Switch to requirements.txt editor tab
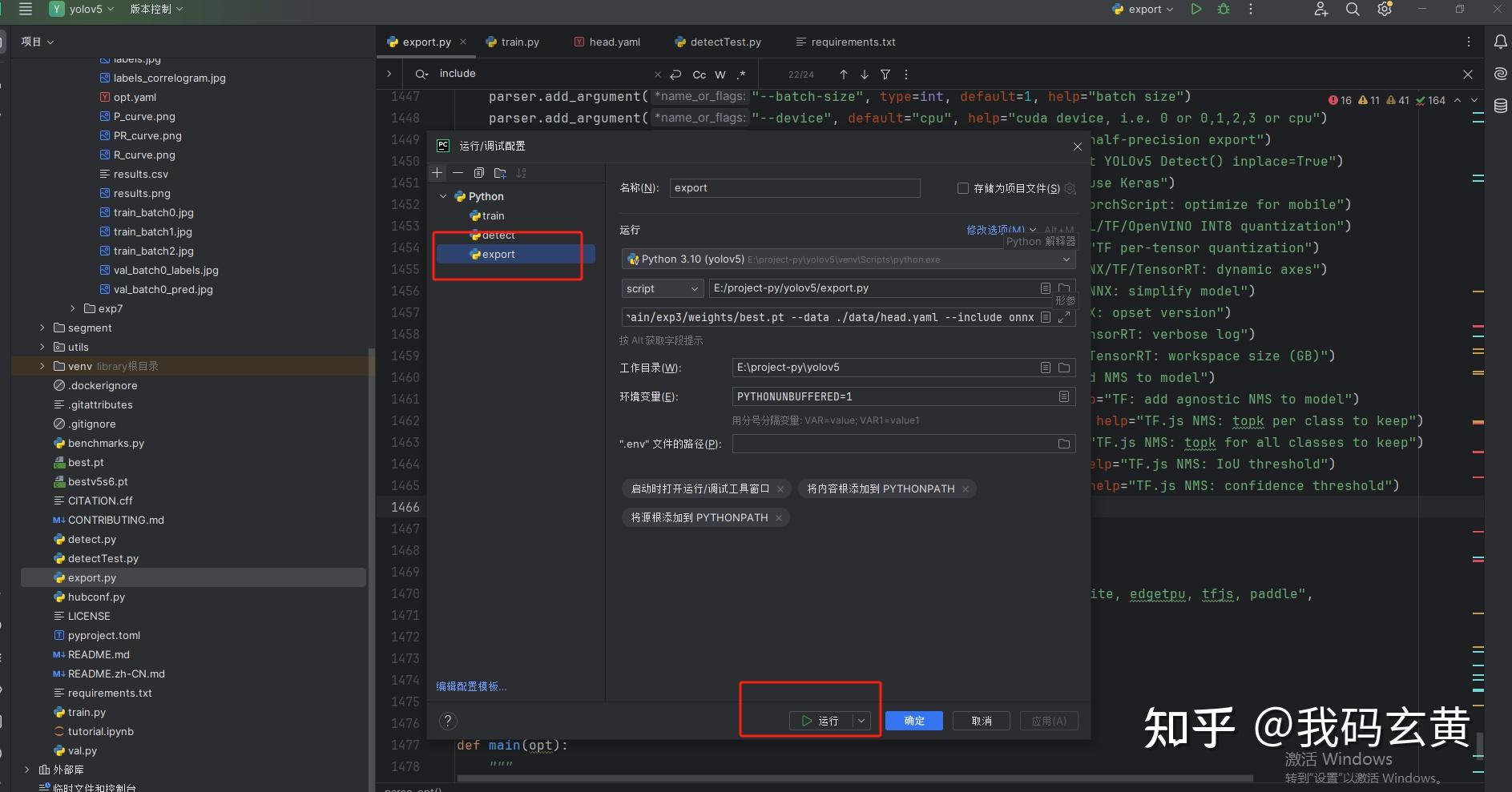1512x792 pixels. point(845,42)
